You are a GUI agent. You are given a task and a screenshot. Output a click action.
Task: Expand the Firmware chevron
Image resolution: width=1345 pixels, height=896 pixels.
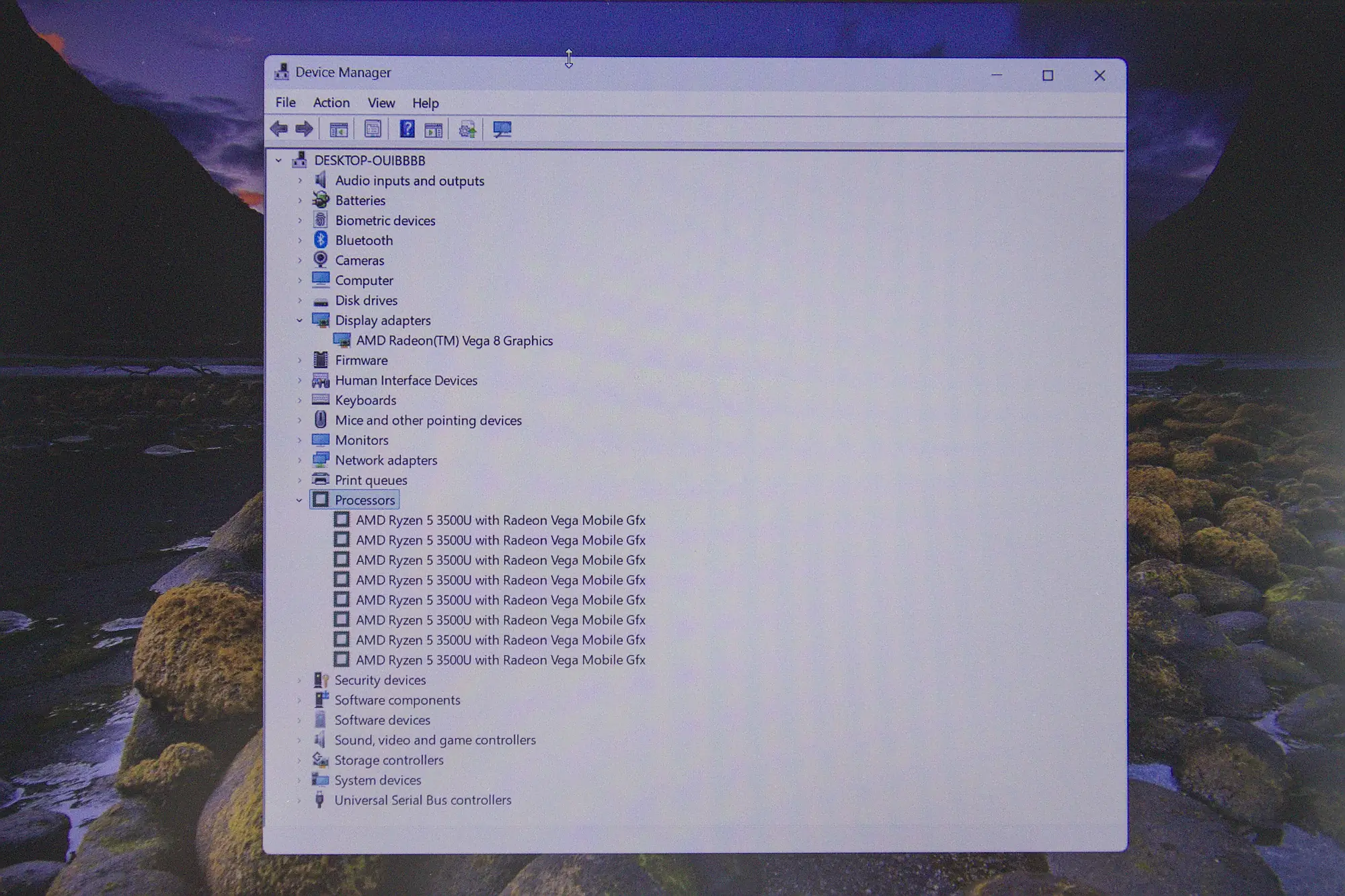300,360
